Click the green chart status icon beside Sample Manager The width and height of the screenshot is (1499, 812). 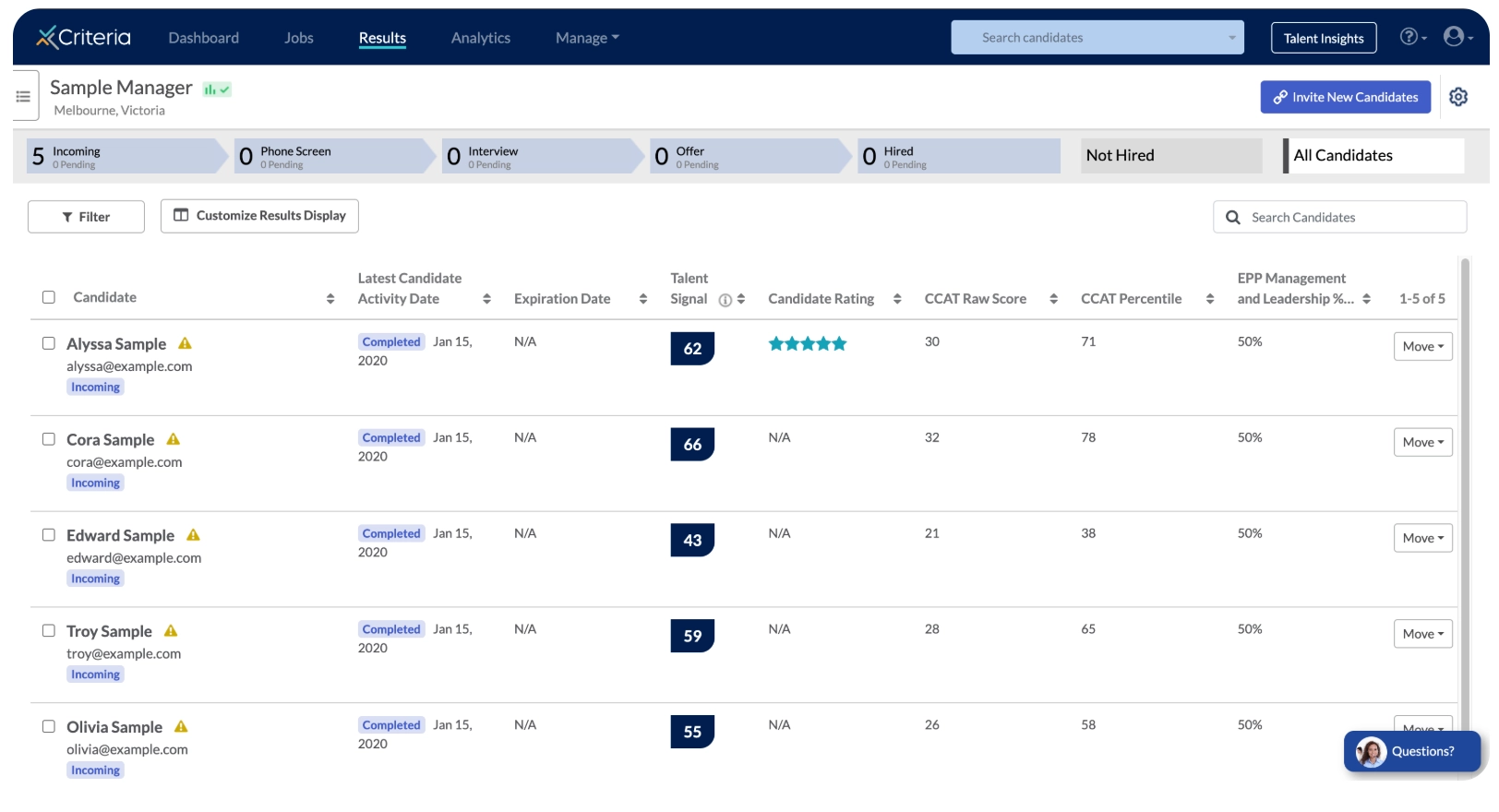point(217,90)
